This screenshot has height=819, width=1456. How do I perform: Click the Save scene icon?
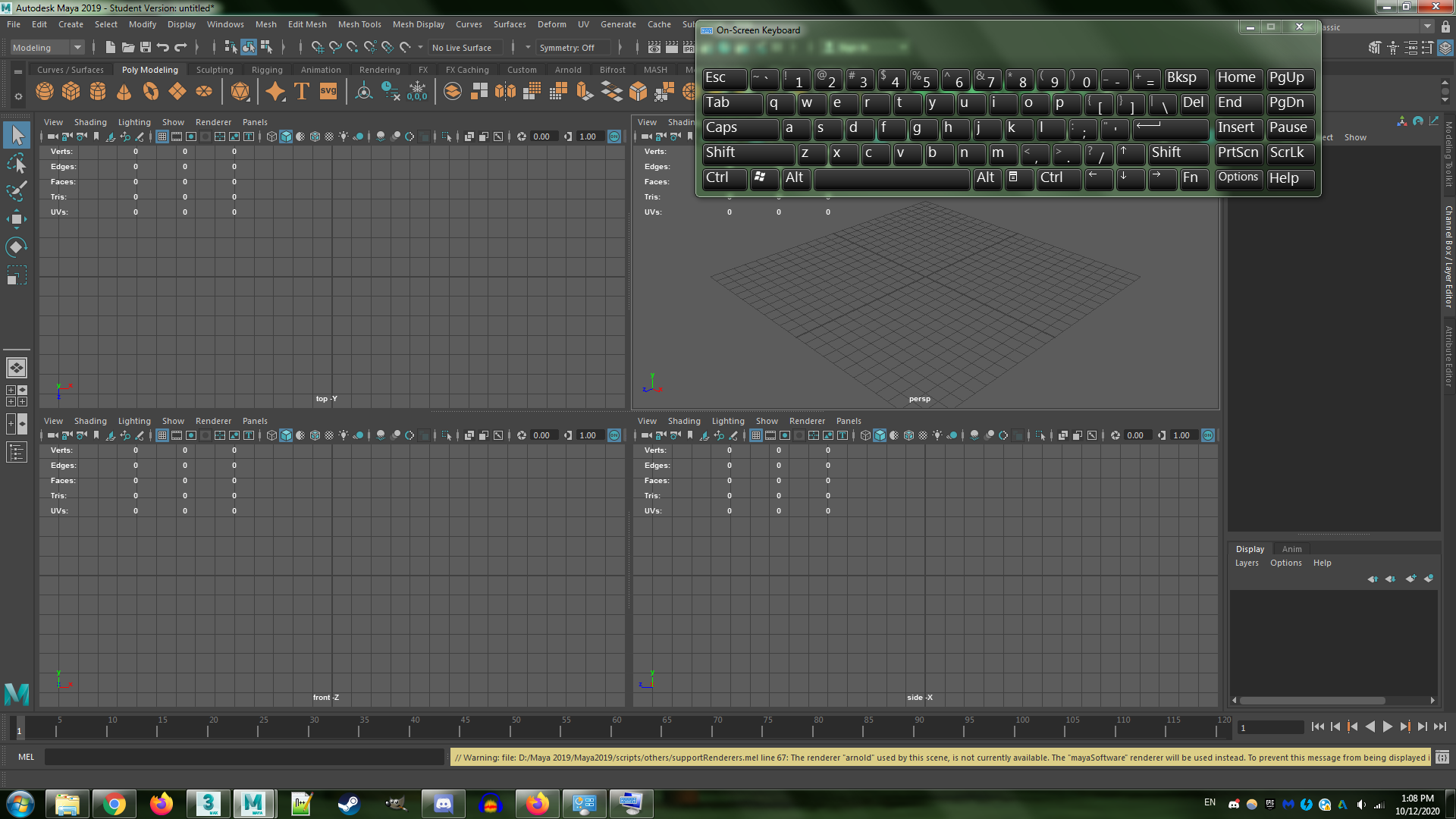pos(146,47)
